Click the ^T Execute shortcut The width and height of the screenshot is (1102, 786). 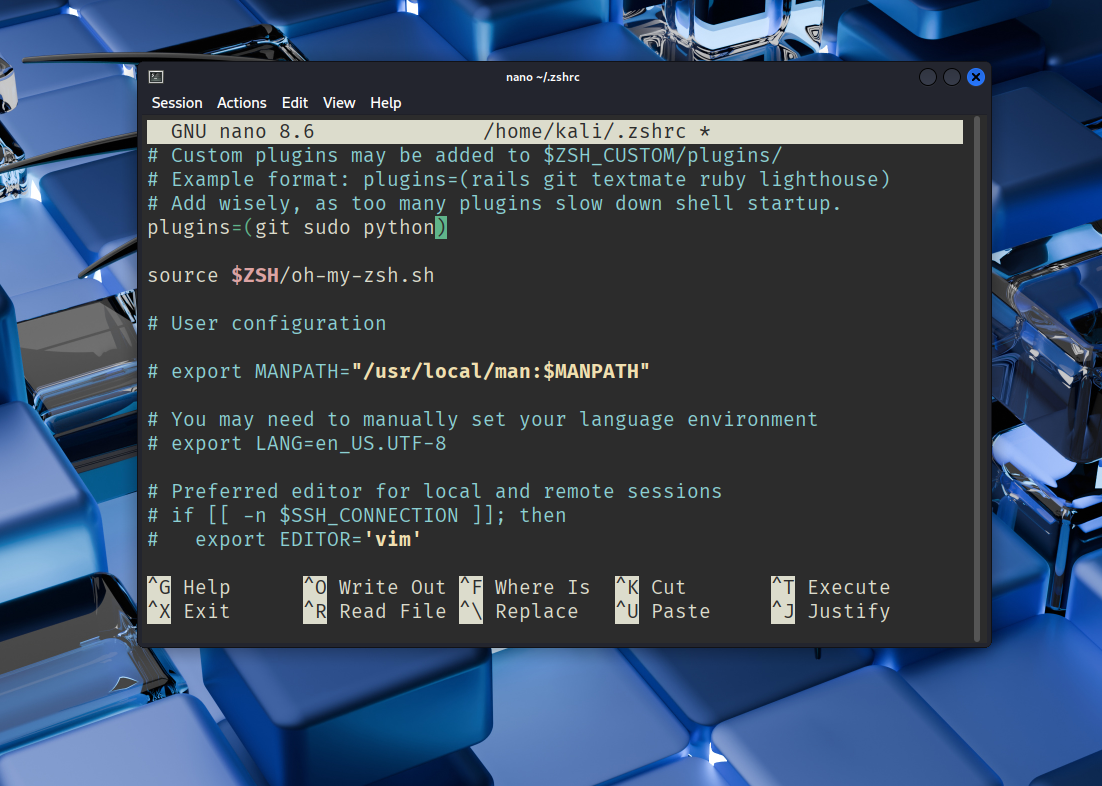pos(831,587)
